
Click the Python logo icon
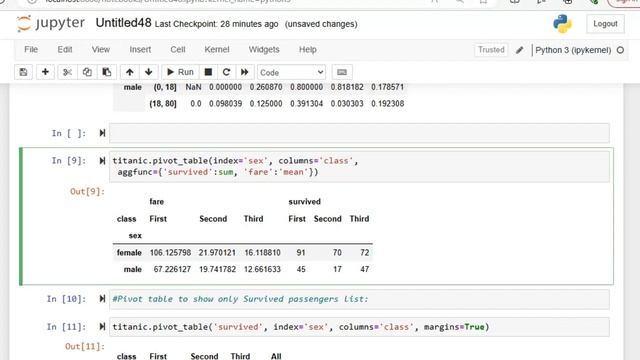point(562,24)
